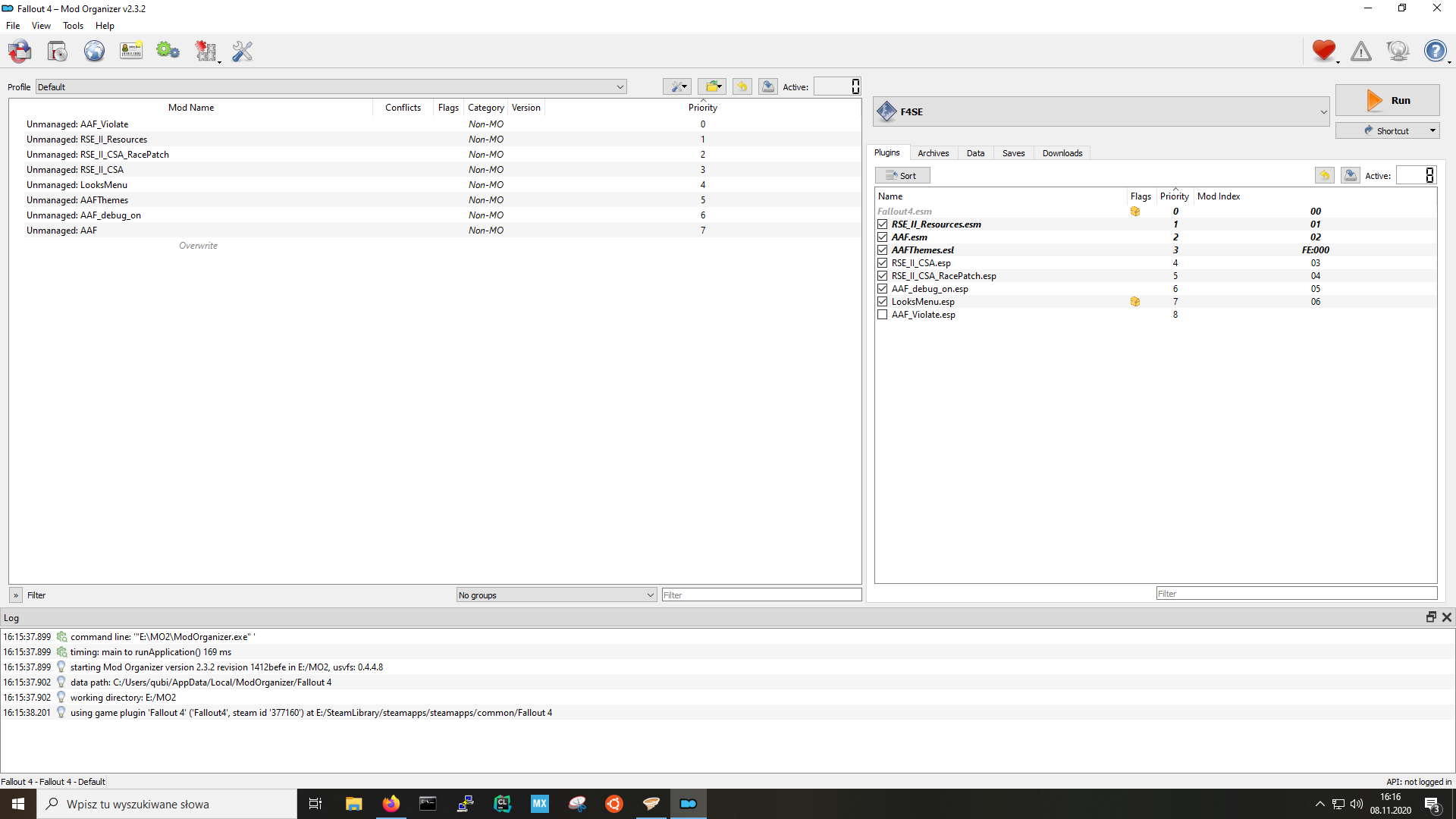Click the Run button
The image size is (1456, 819).
coord(1387,100)
